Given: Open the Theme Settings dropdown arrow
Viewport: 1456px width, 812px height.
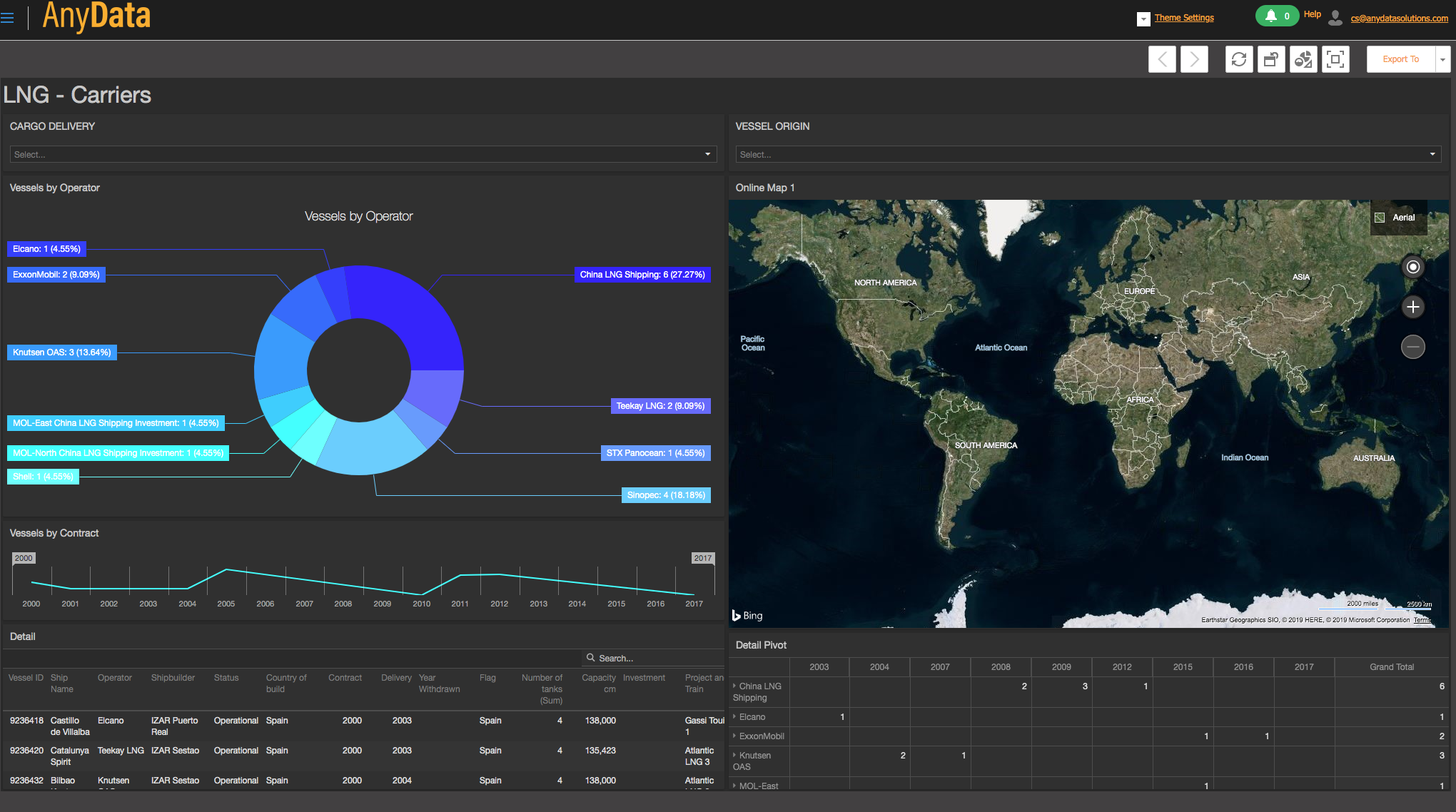Looking at the screenshot, I should [1143, 19].
